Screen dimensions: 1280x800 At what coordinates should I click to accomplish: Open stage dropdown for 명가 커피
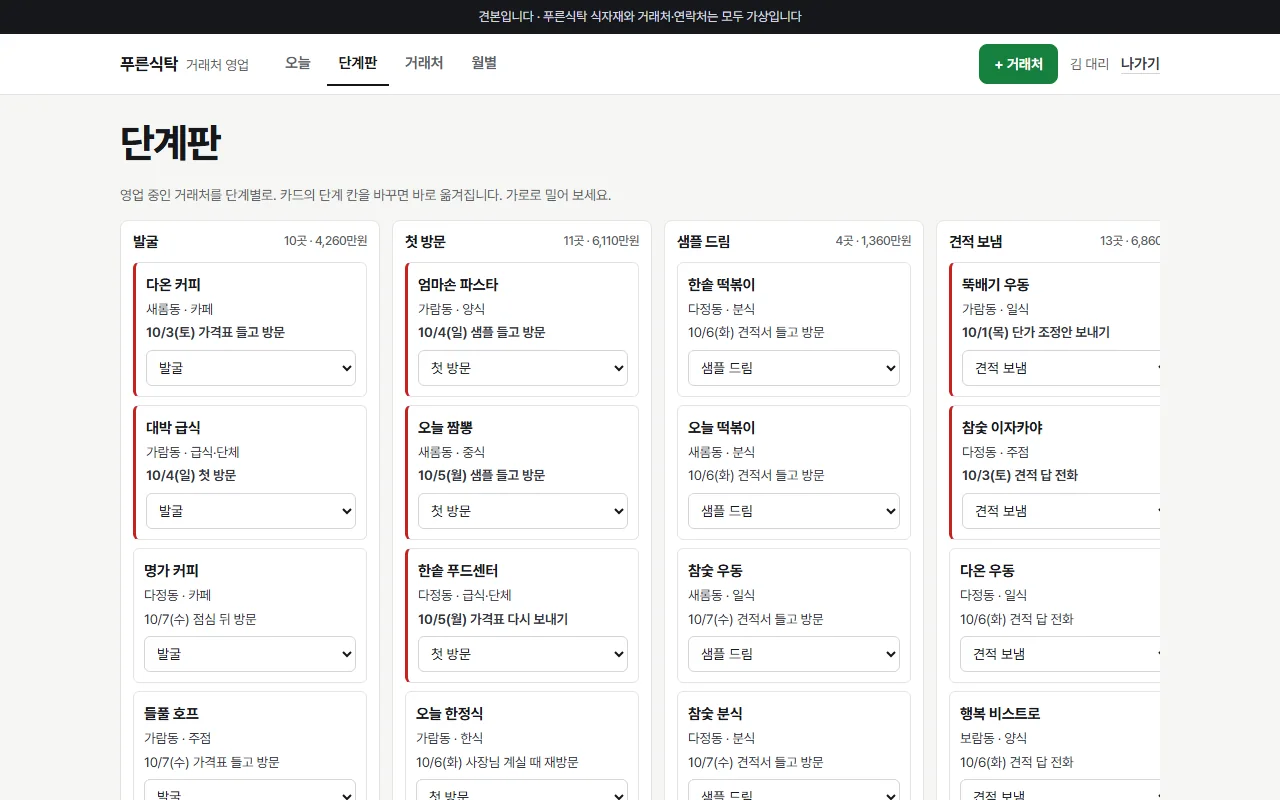click(250, 654)
